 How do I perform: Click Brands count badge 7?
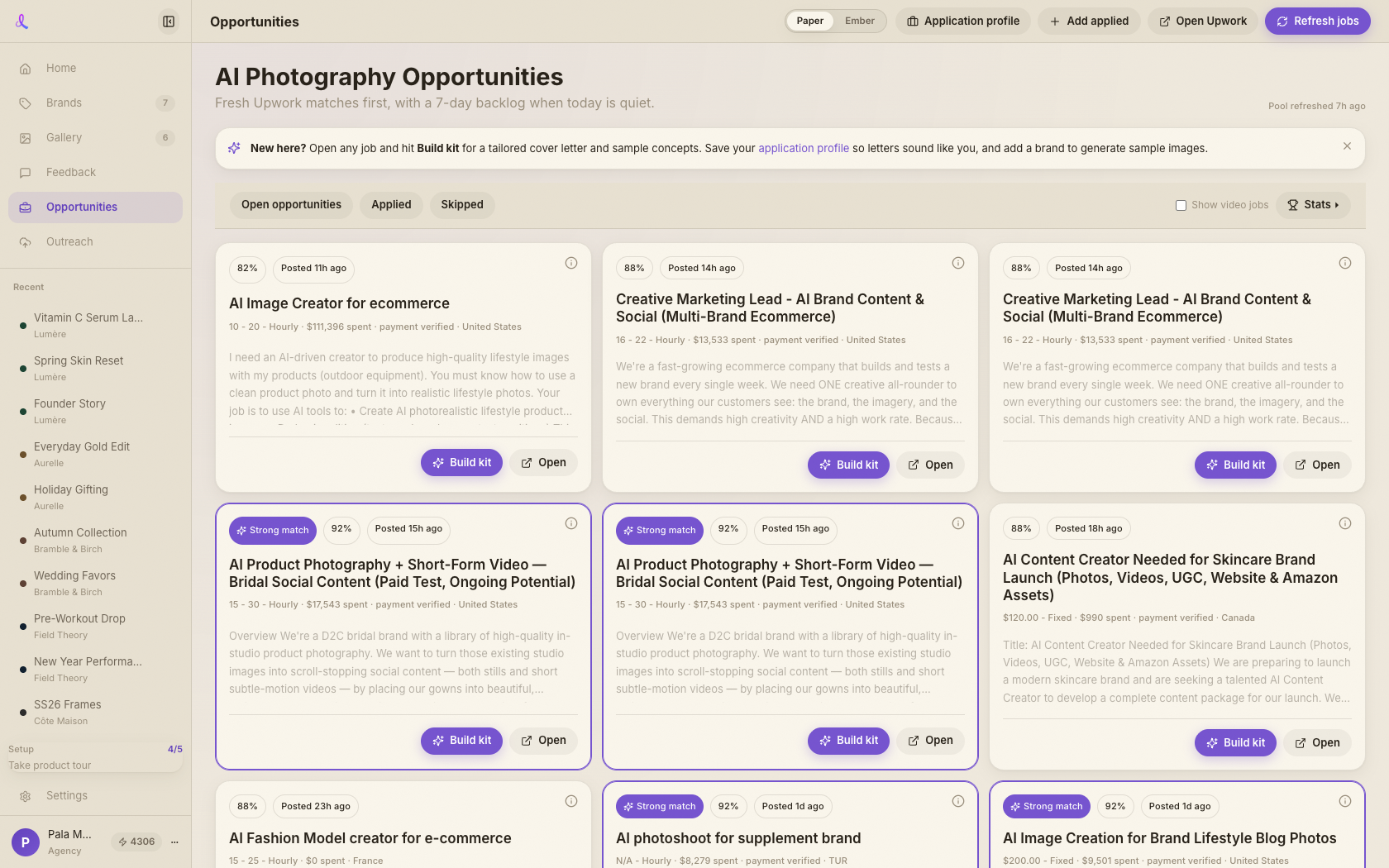pyautogui.click(x=165, y=103)
